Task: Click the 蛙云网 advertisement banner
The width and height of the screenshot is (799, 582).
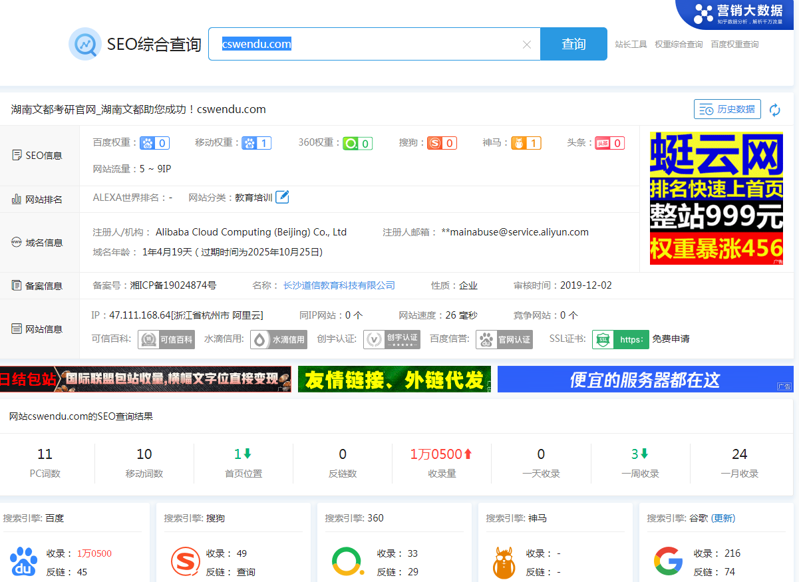Action: tap(716, 198)
